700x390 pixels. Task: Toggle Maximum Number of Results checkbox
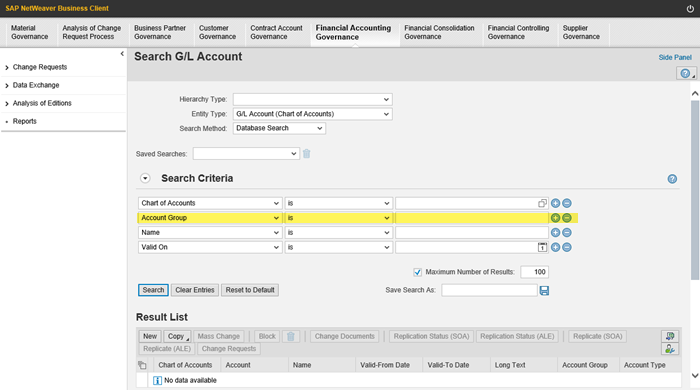click(417, 272)
